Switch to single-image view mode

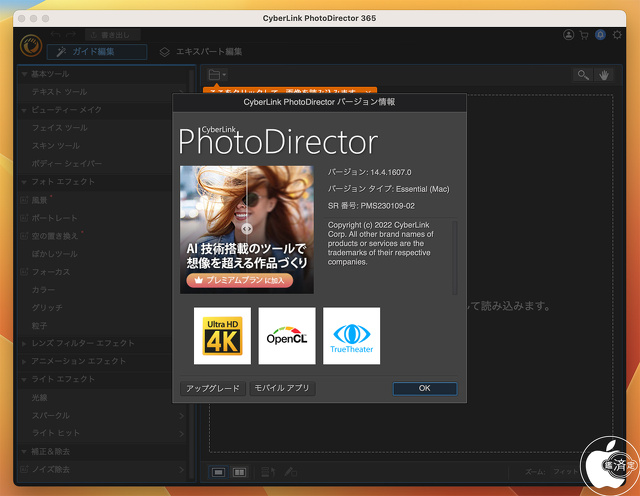point(218,472)
